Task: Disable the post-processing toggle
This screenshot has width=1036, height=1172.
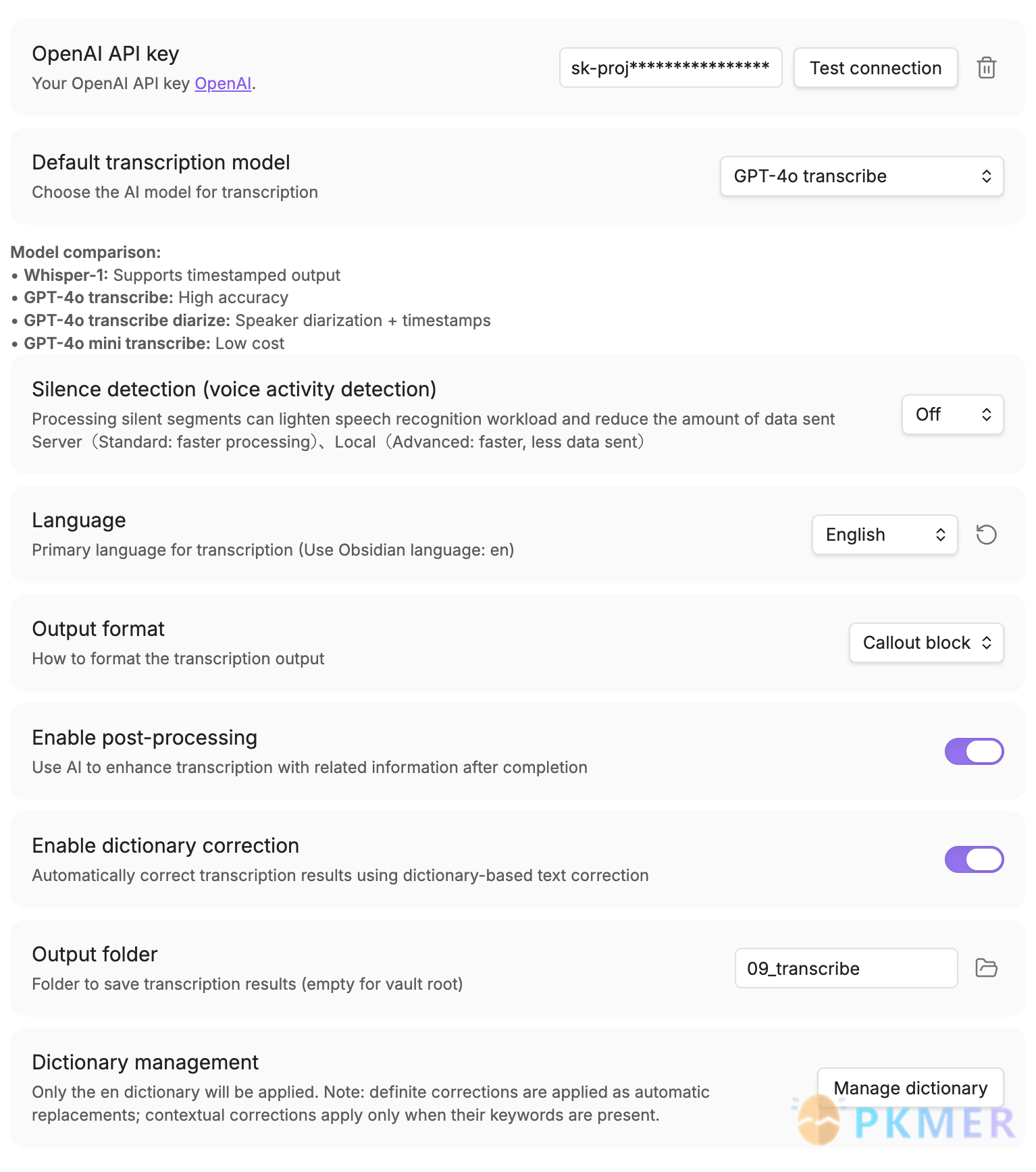Action: [975, 751]
